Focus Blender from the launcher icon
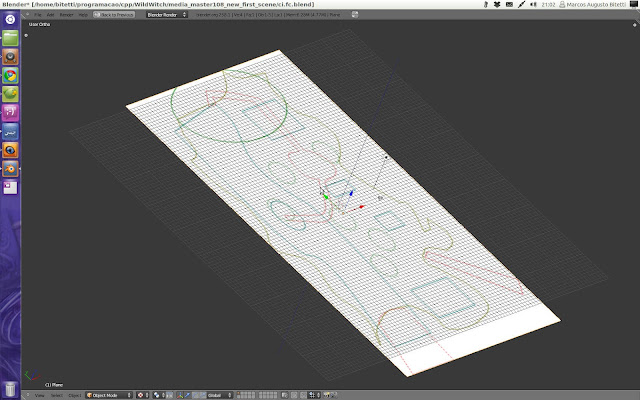Viewport: 640px width, 400px height. pos(10,169)
